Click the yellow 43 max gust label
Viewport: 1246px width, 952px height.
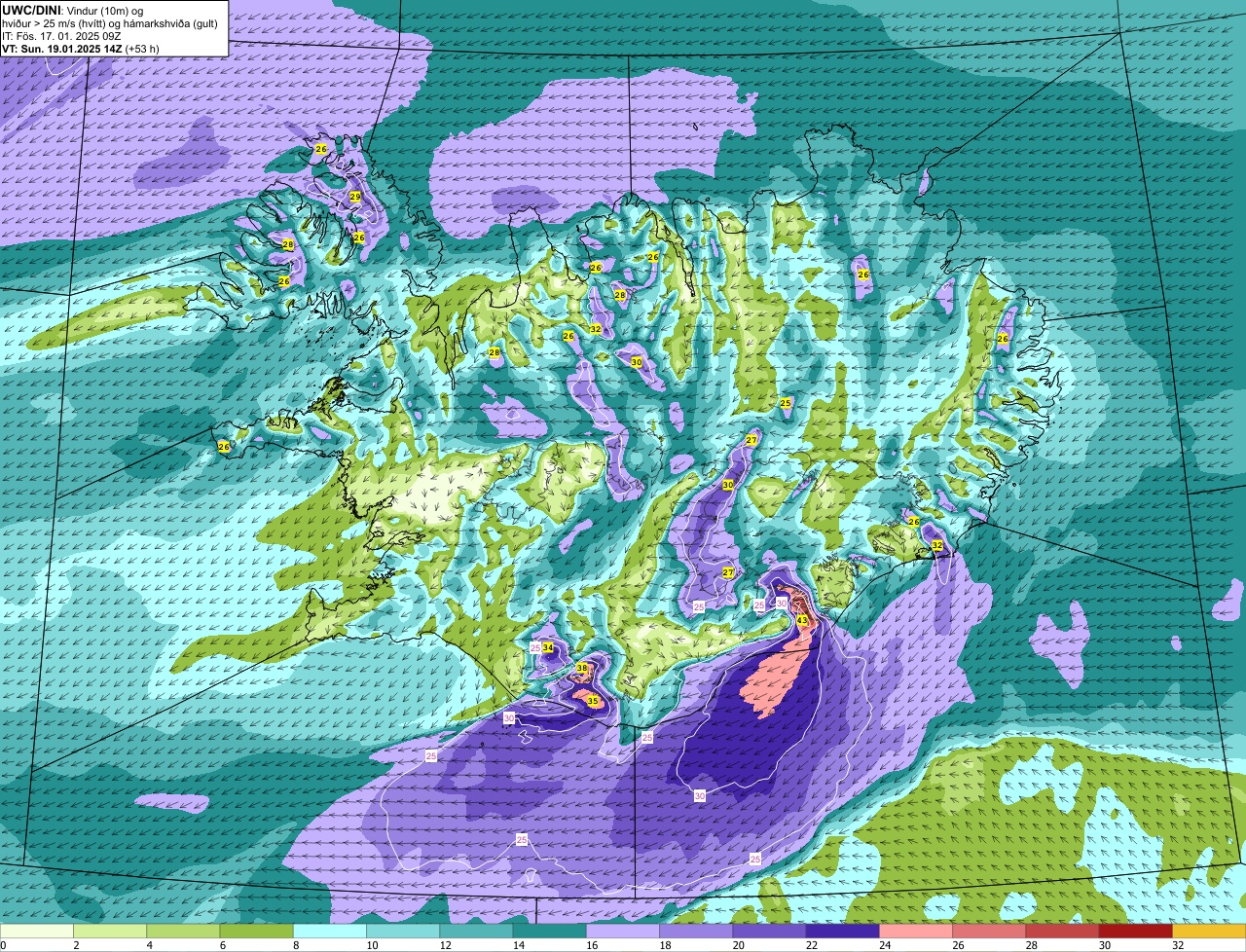[x=802, y=620]
